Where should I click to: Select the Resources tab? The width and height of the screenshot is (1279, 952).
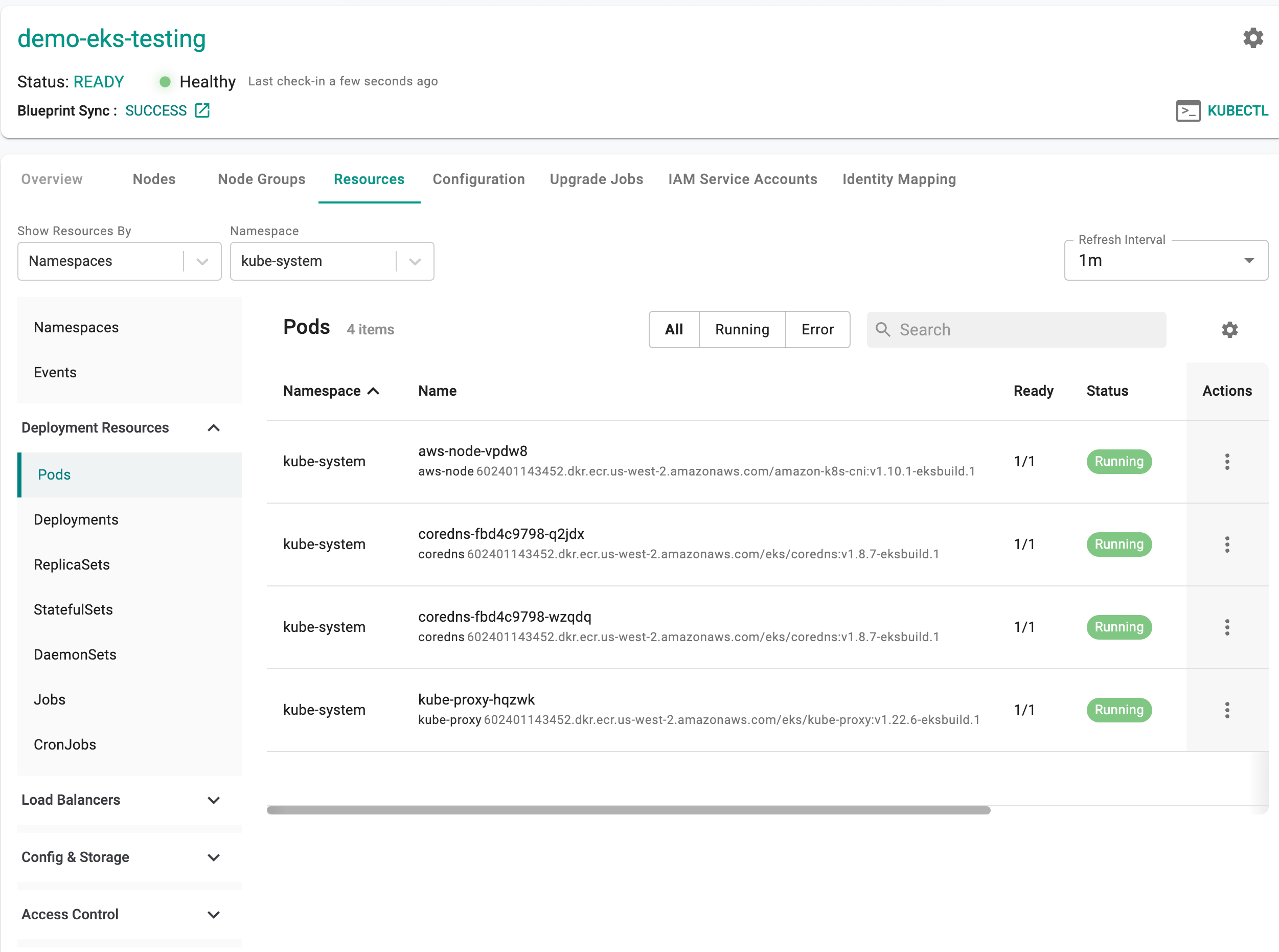coord(369,179)
